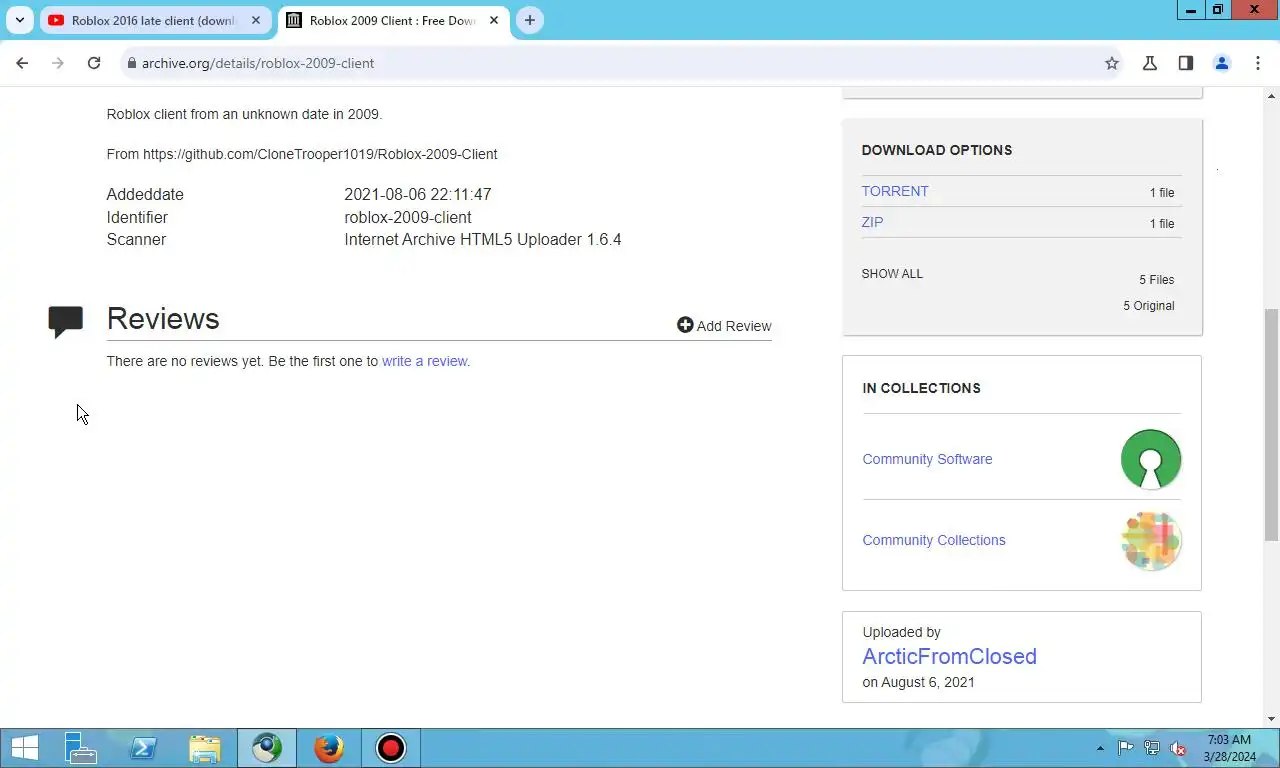Close the Roblox 2016 YouTube tab
This screenshot has width=1280, height=768.
[256, 20]
